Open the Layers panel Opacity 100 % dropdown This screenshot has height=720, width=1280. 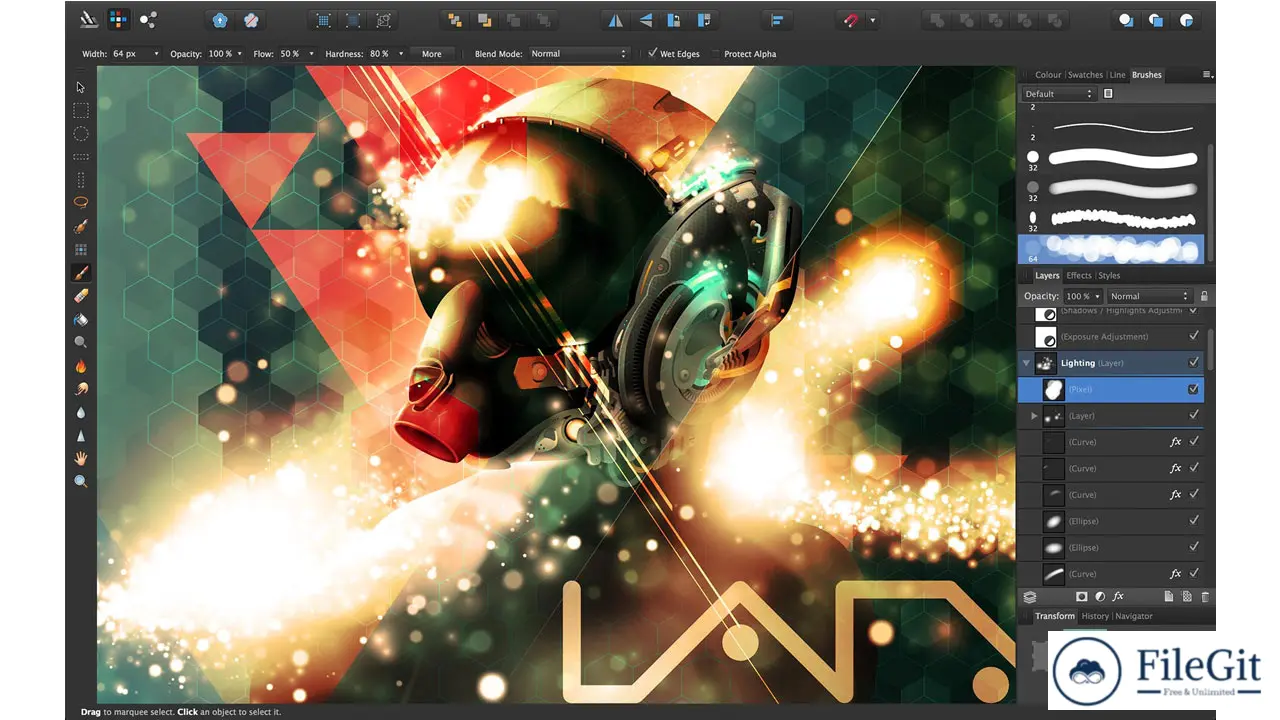pyautogui.click(x=1083, y=296)
